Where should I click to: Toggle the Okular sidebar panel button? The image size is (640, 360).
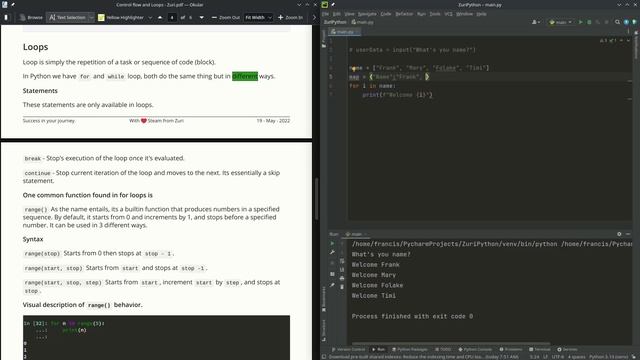coord(6,18)
